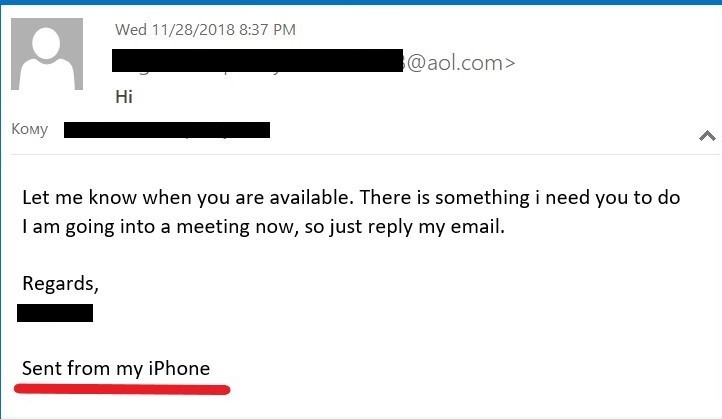Click the redacted sender name bar
The width and height of the screenshot is (722, 419).
click(x=257, y=60)
